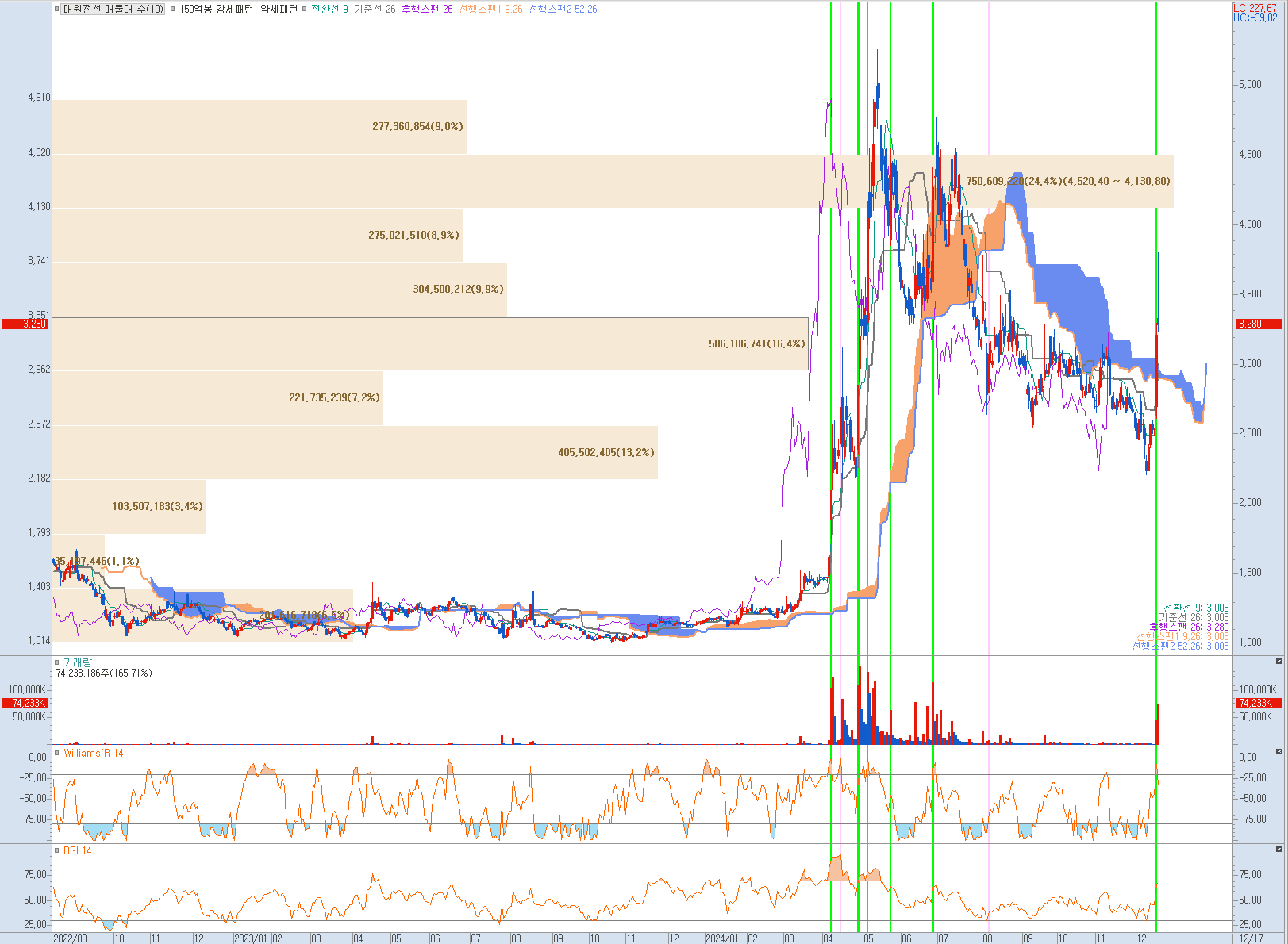
Task: Click square marker beside 대원전선 매물대 label
Action: [57, 10]
